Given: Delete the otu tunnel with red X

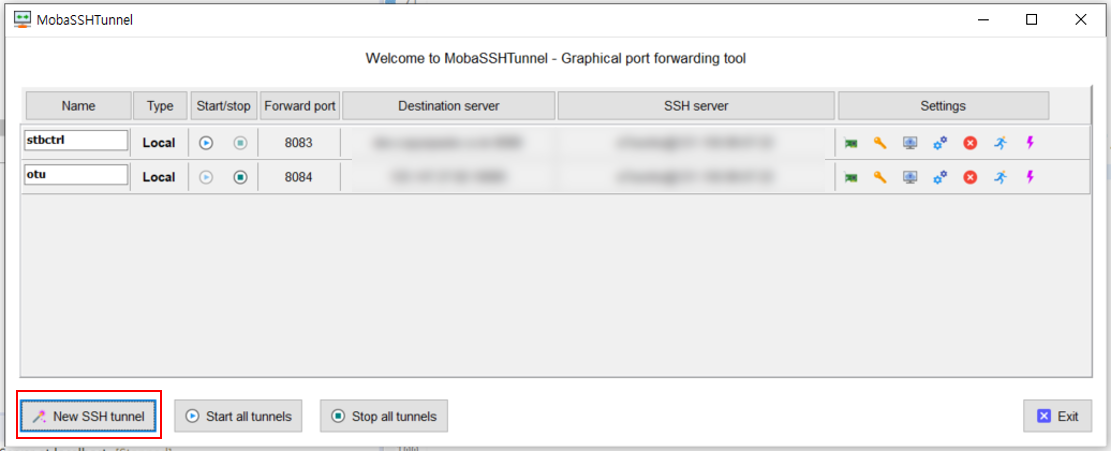Looking at the screenshot, I should (x=970, y=177).
